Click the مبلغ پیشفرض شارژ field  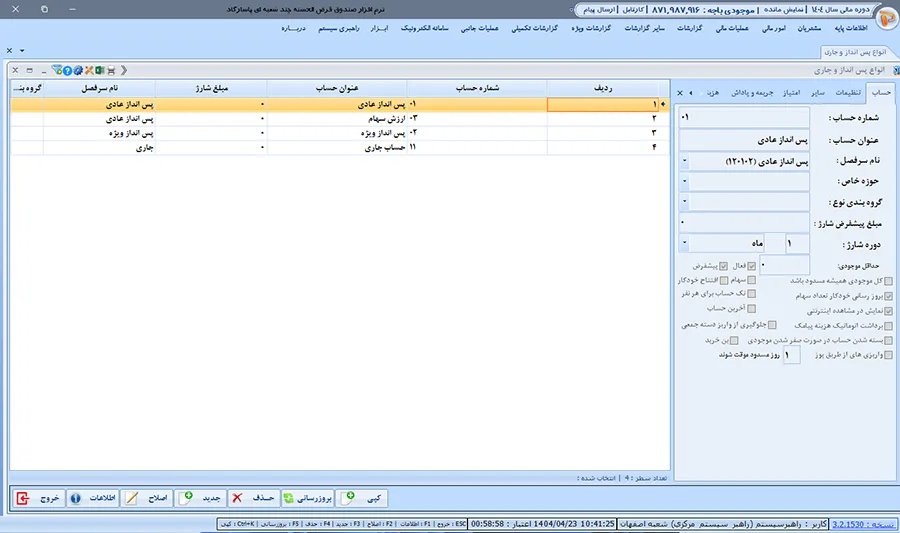[744, 222]
